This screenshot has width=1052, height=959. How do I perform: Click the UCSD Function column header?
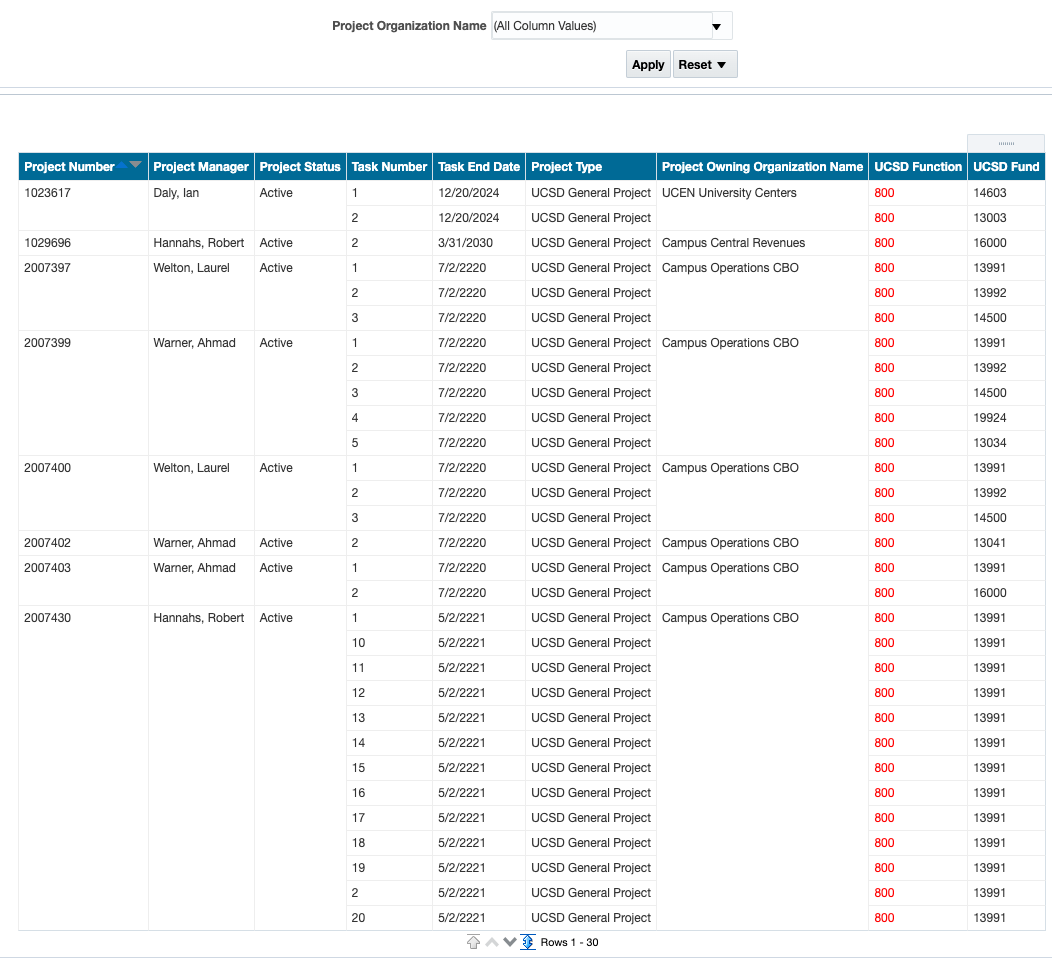click(917, 167)
